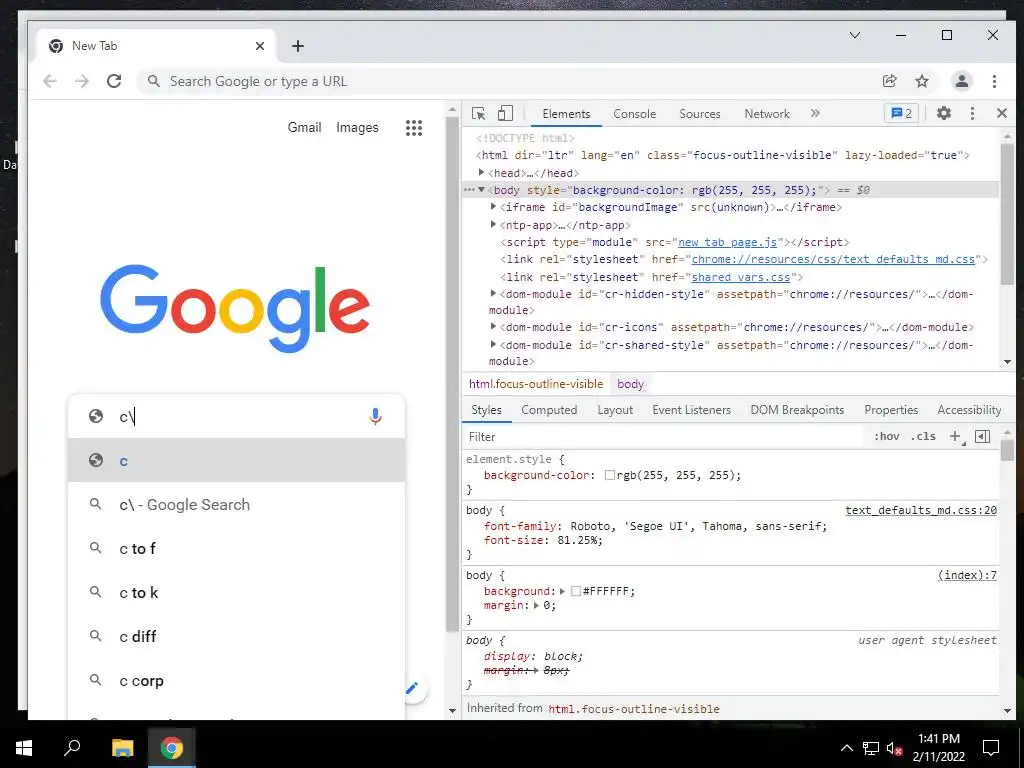
Task: Close the New Tab tab
Action: coord(260,46)
